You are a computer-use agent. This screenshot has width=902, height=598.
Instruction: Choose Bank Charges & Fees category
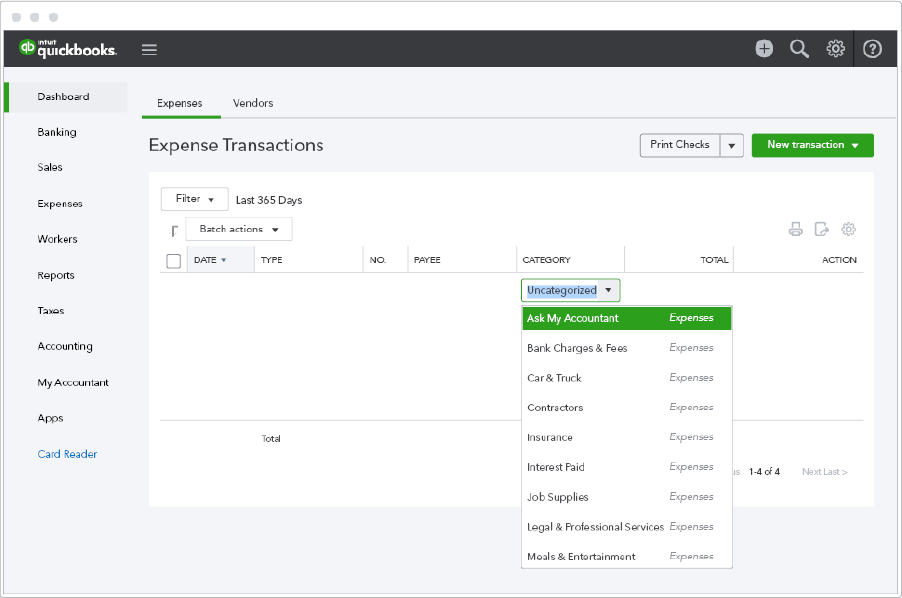click(626, 348)
